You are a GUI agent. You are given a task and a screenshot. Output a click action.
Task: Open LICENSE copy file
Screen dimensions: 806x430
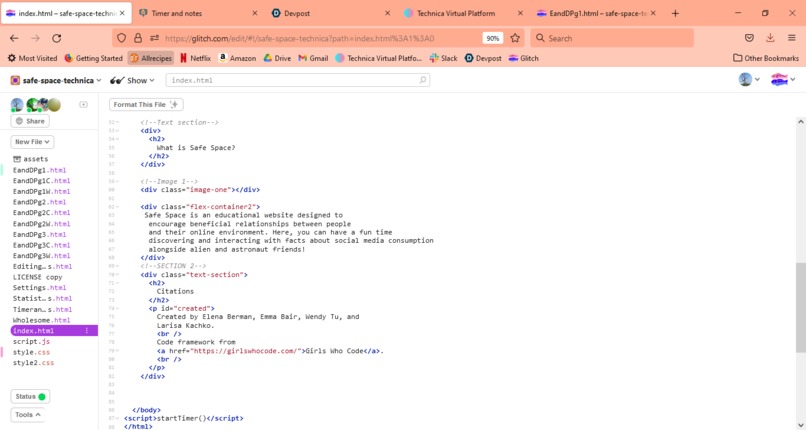[x=38, y=277]
